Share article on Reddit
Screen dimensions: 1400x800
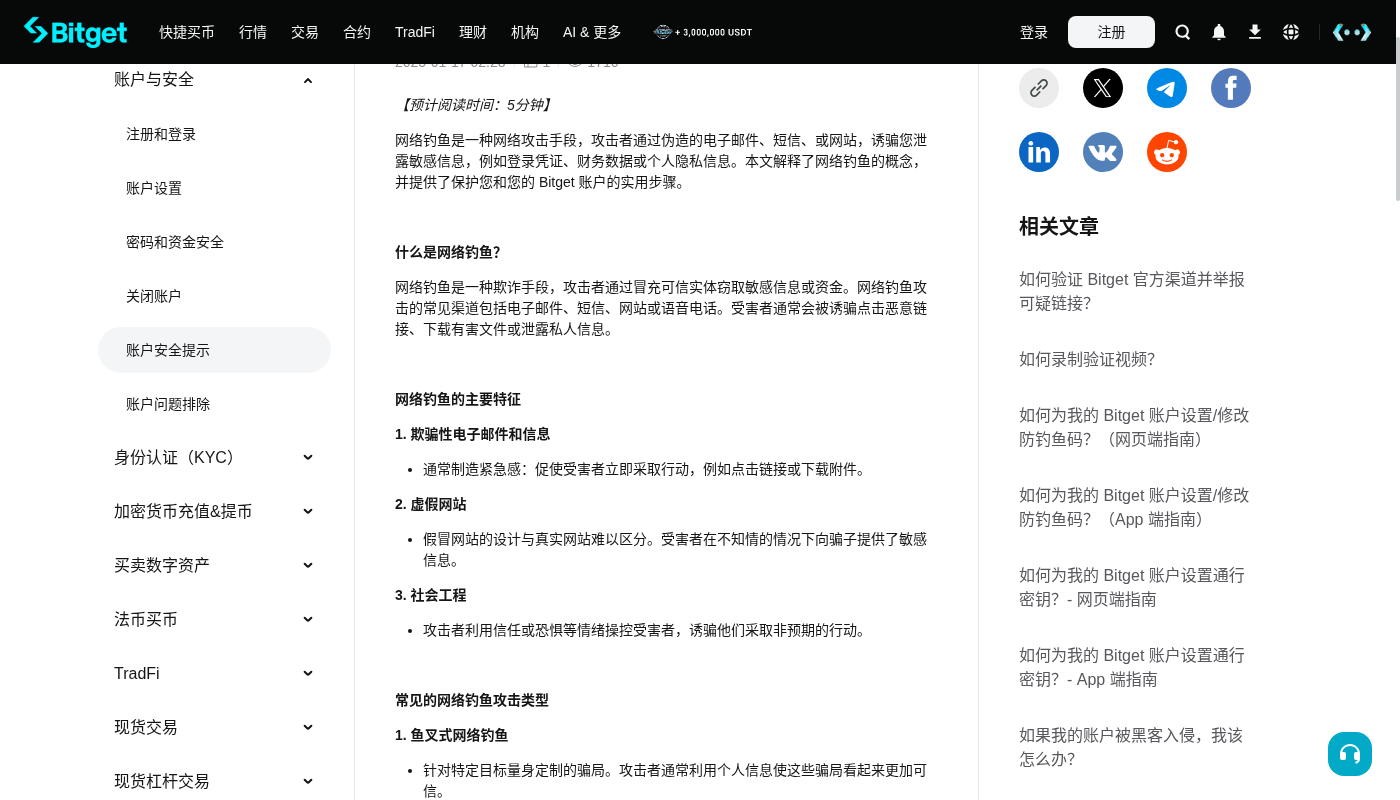(1167, 152)
